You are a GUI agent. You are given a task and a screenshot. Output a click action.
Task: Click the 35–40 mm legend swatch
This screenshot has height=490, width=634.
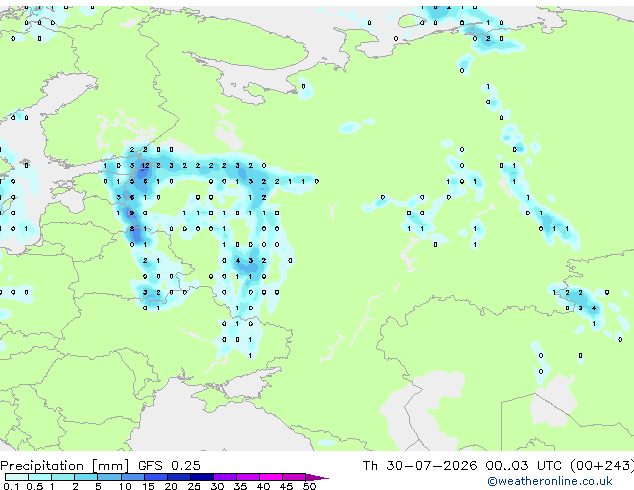[247, 477]
